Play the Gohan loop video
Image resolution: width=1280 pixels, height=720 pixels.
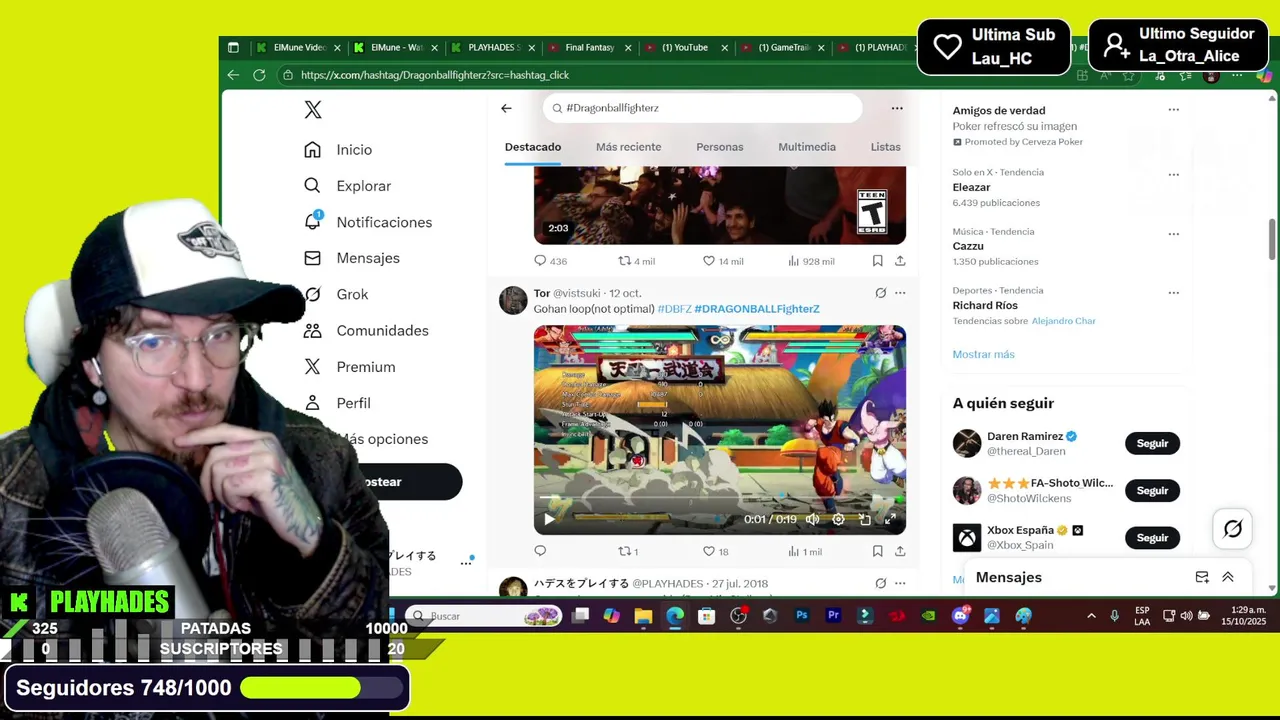click(548, 519)
